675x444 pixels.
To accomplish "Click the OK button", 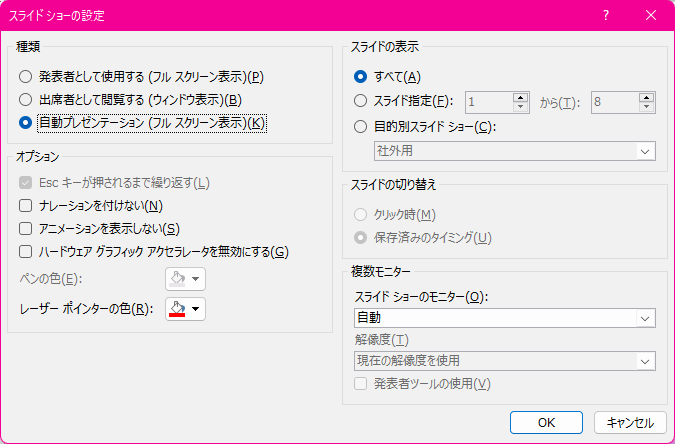I will tap(545, 422).
